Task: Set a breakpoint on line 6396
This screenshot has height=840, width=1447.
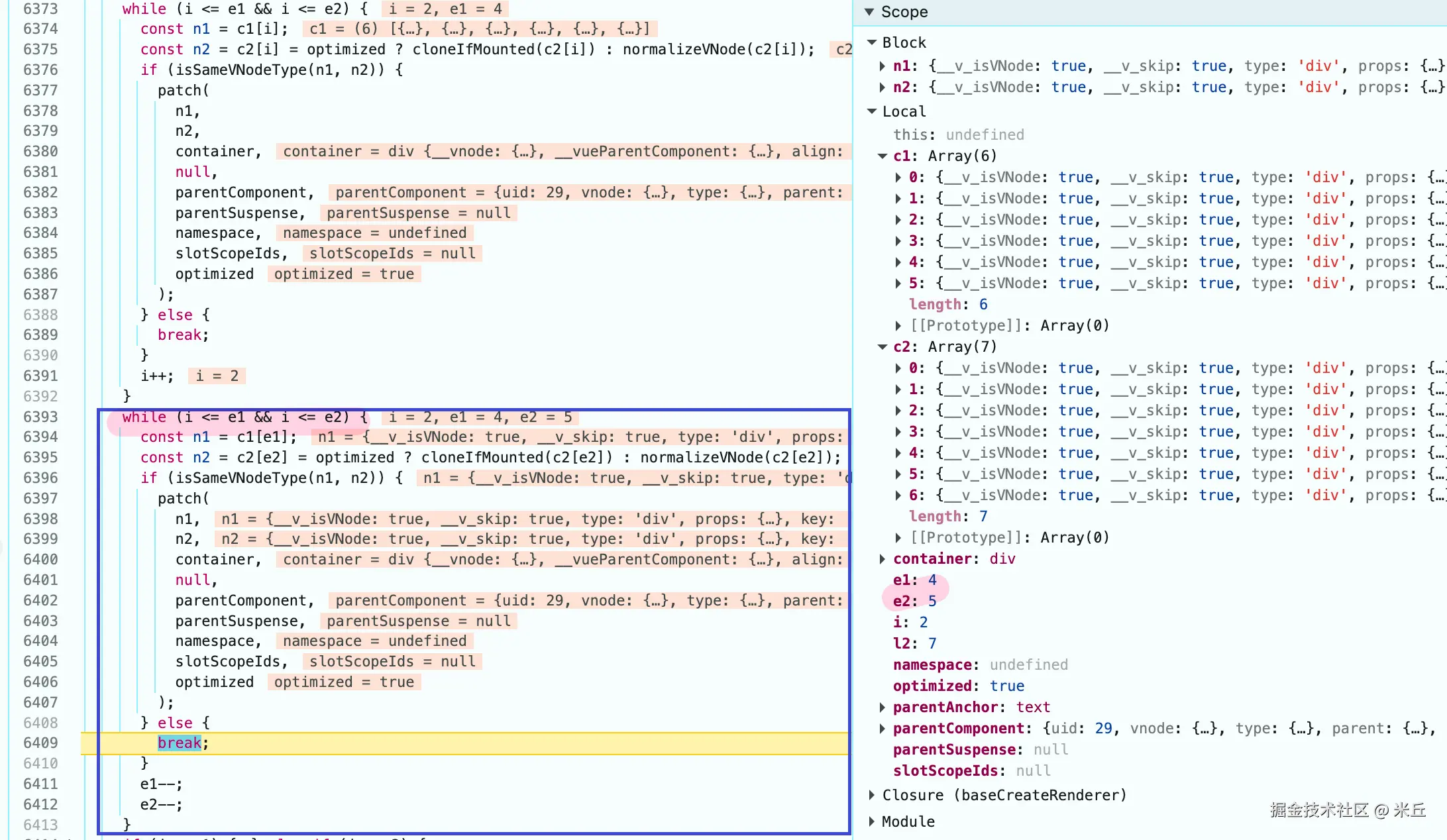Action: 40,478
